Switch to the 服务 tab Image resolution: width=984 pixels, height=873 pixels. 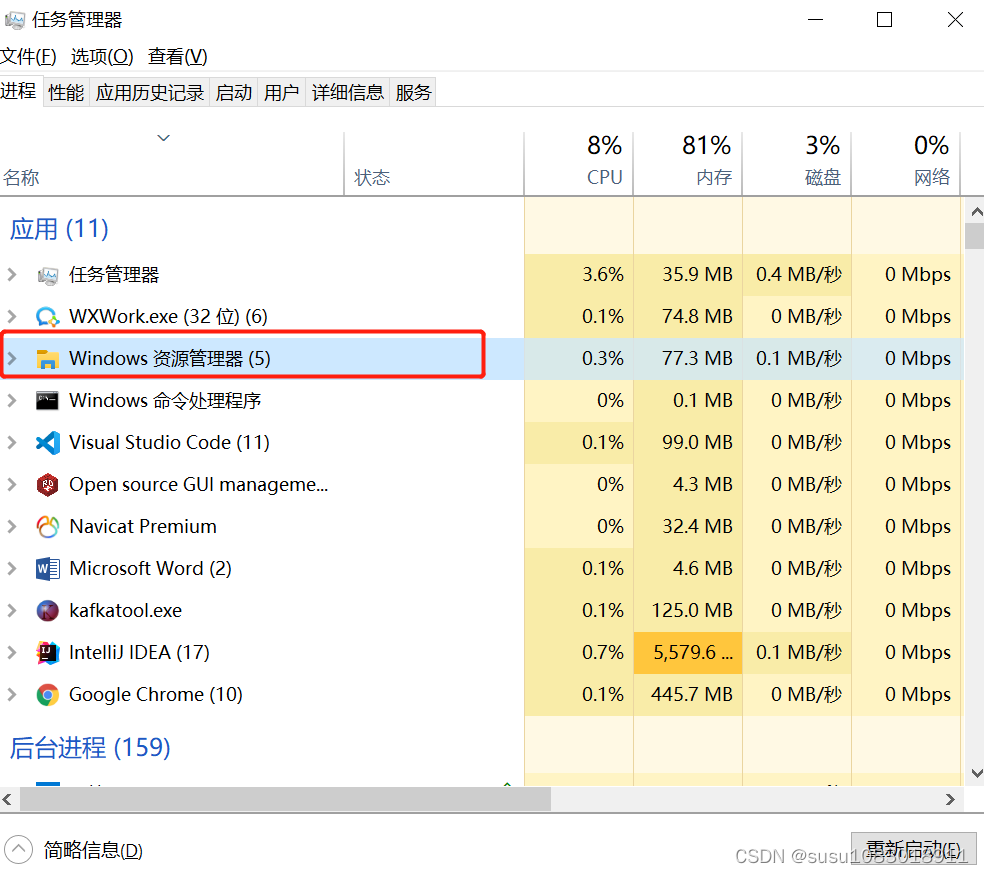[x=413, y=93]
